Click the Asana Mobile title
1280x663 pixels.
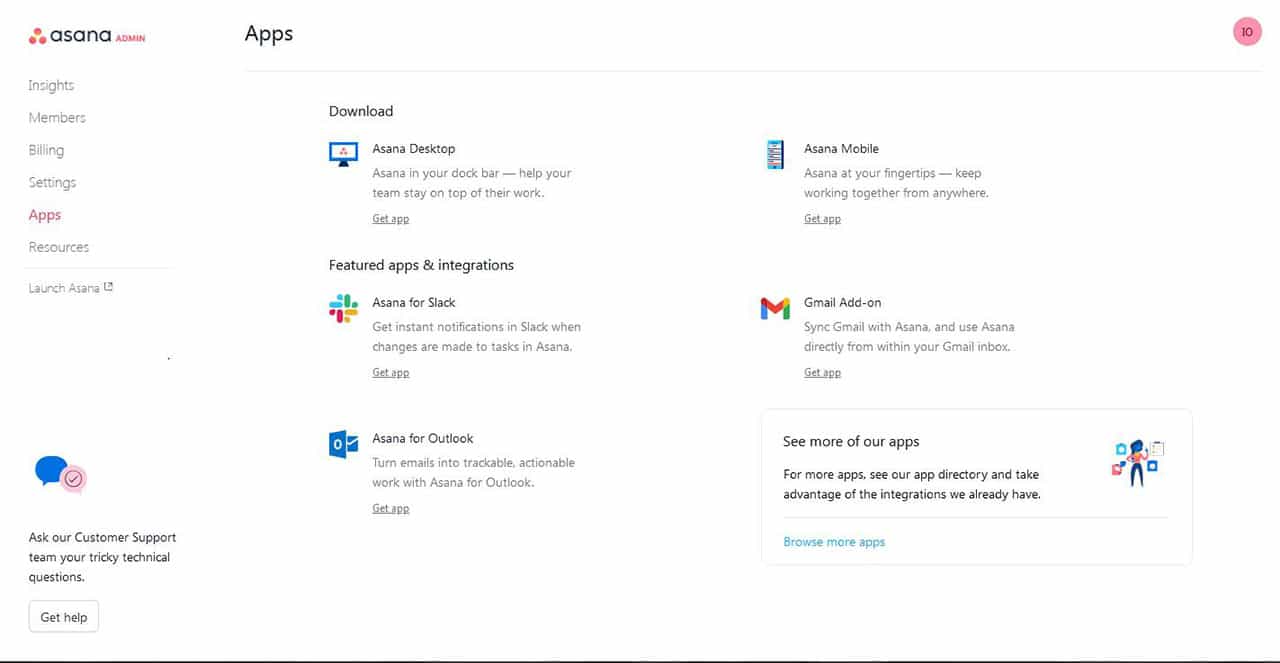point(842,149)
